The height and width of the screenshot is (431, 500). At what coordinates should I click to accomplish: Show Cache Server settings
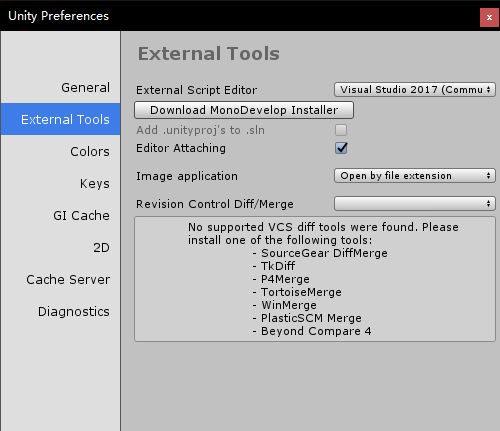(68, 280)
